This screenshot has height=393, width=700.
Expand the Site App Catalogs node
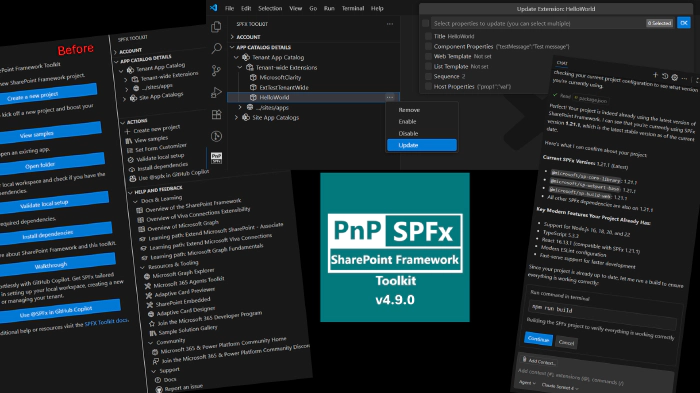236,117
